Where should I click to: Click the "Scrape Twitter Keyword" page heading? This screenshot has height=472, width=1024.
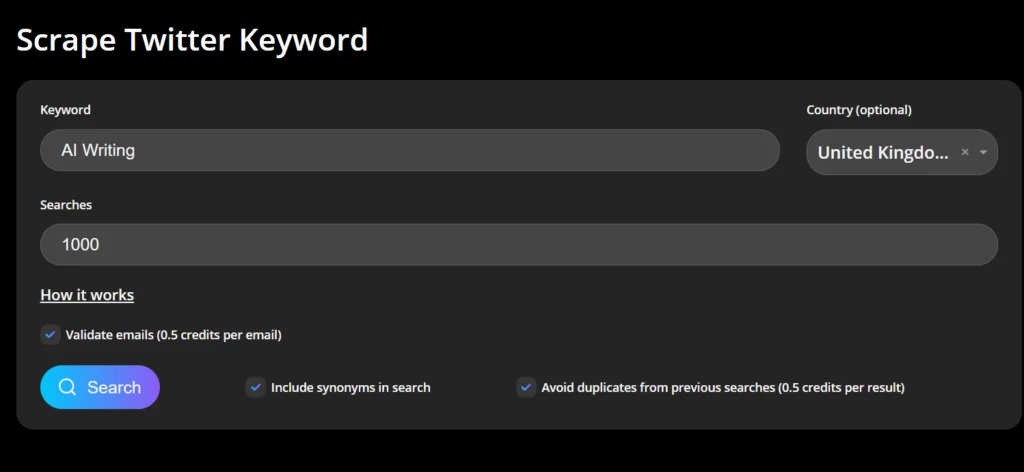coord(192,40)
